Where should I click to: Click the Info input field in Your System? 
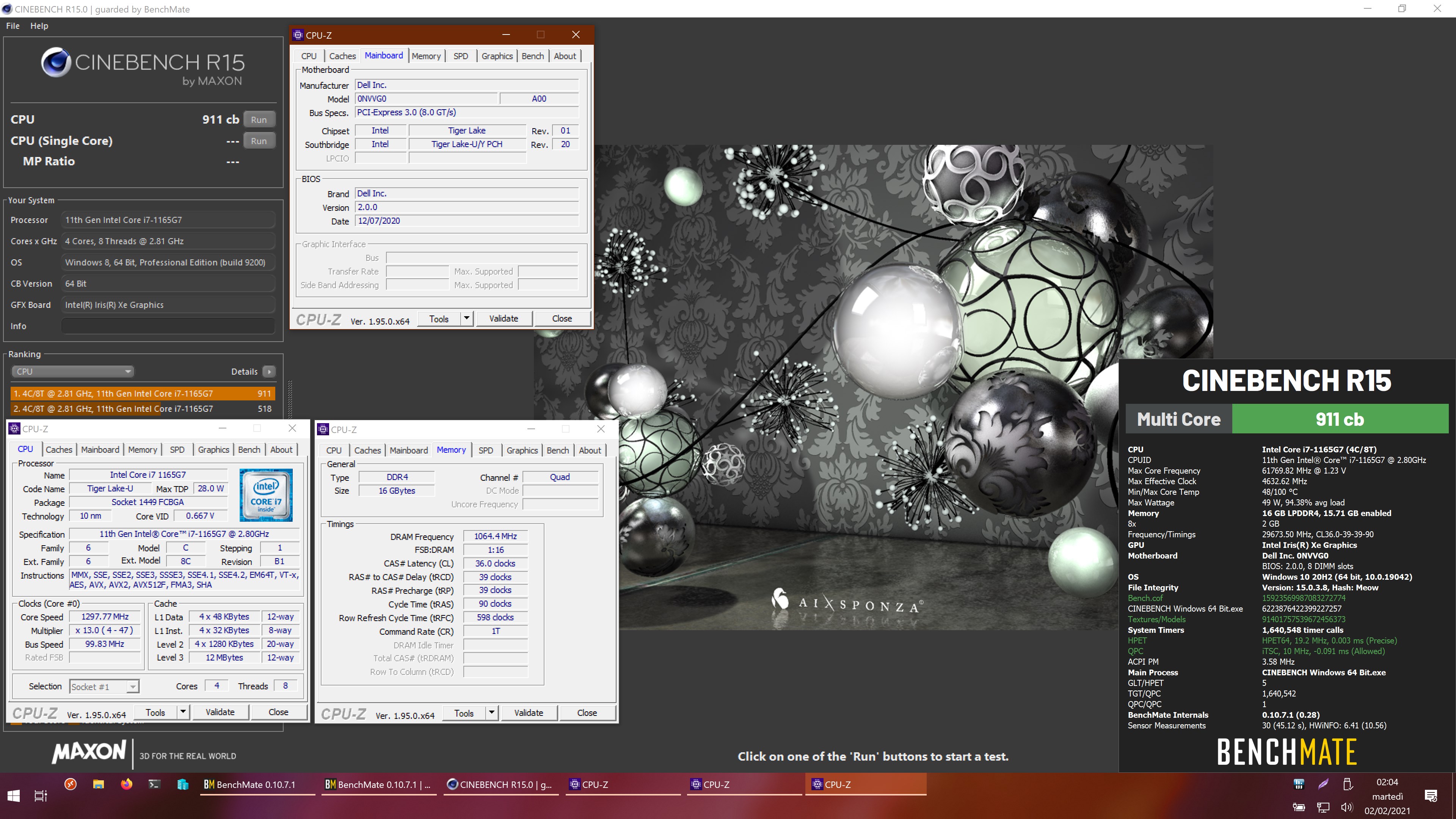168,326
